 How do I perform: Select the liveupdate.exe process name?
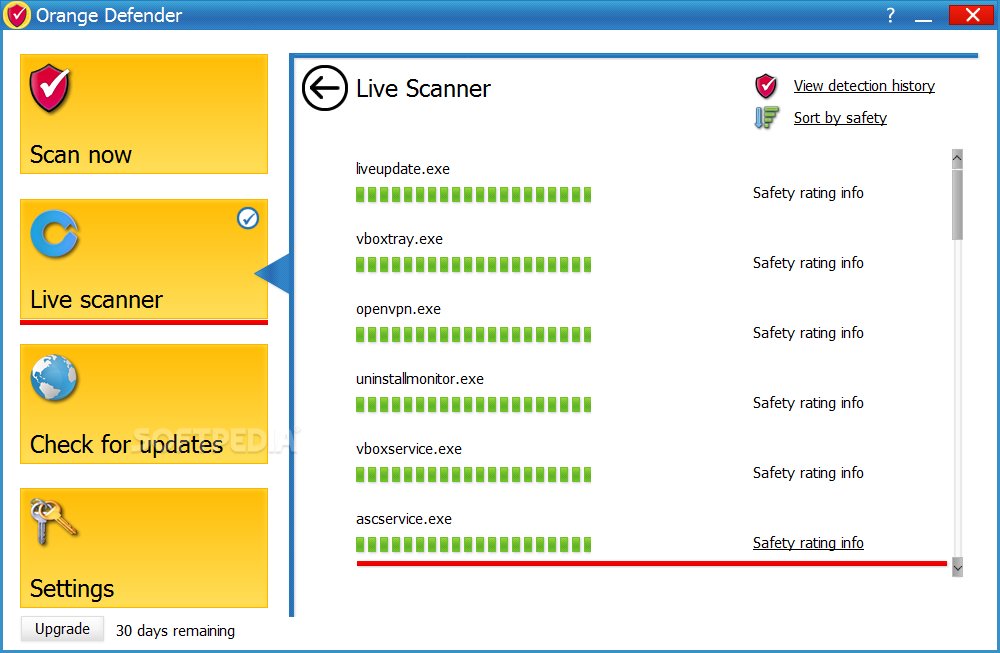pos(402,169)
